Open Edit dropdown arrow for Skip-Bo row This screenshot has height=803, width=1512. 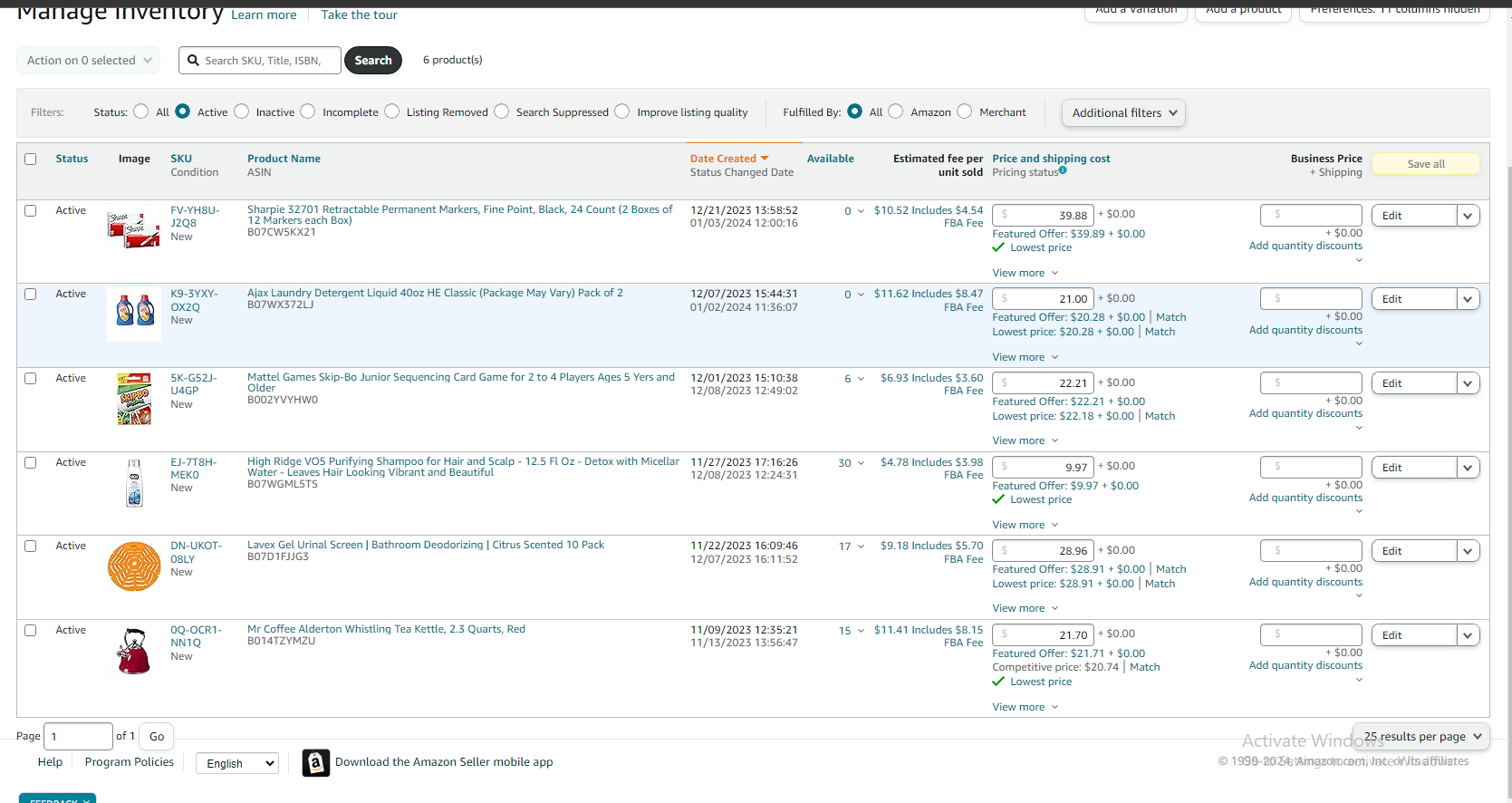(1469, 383)
